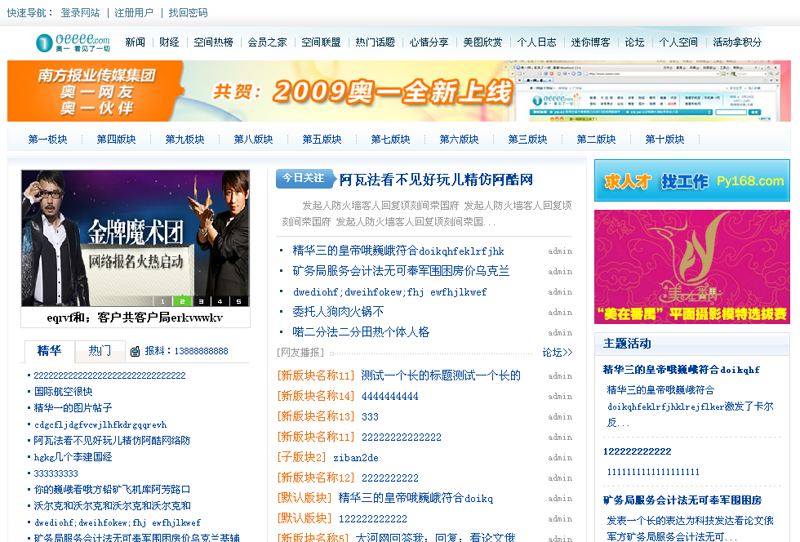Click the printer icon beside 报料
Screen dimensions: 800x542
pyautogui.click(x=135, y=351)
